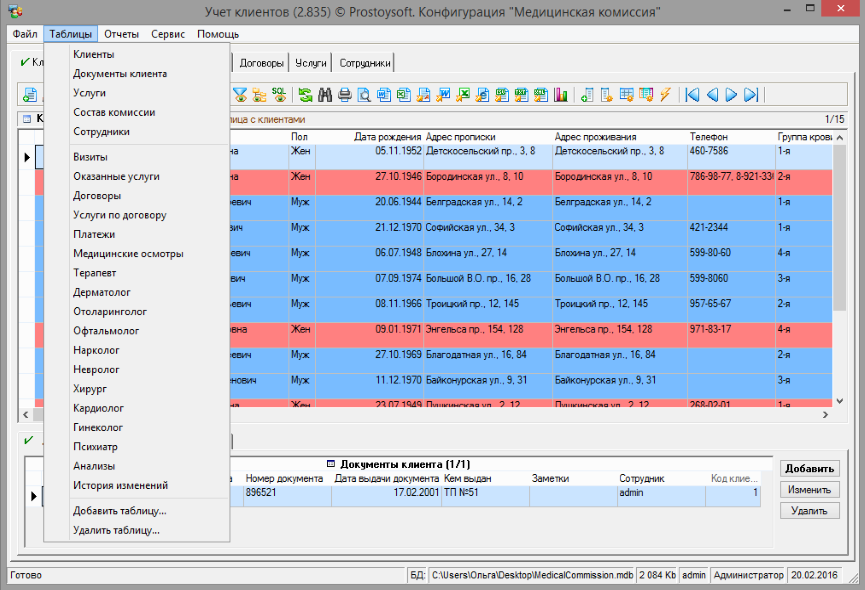Click the filter funnel icon in the toolbar

click(x=240, y=95)
